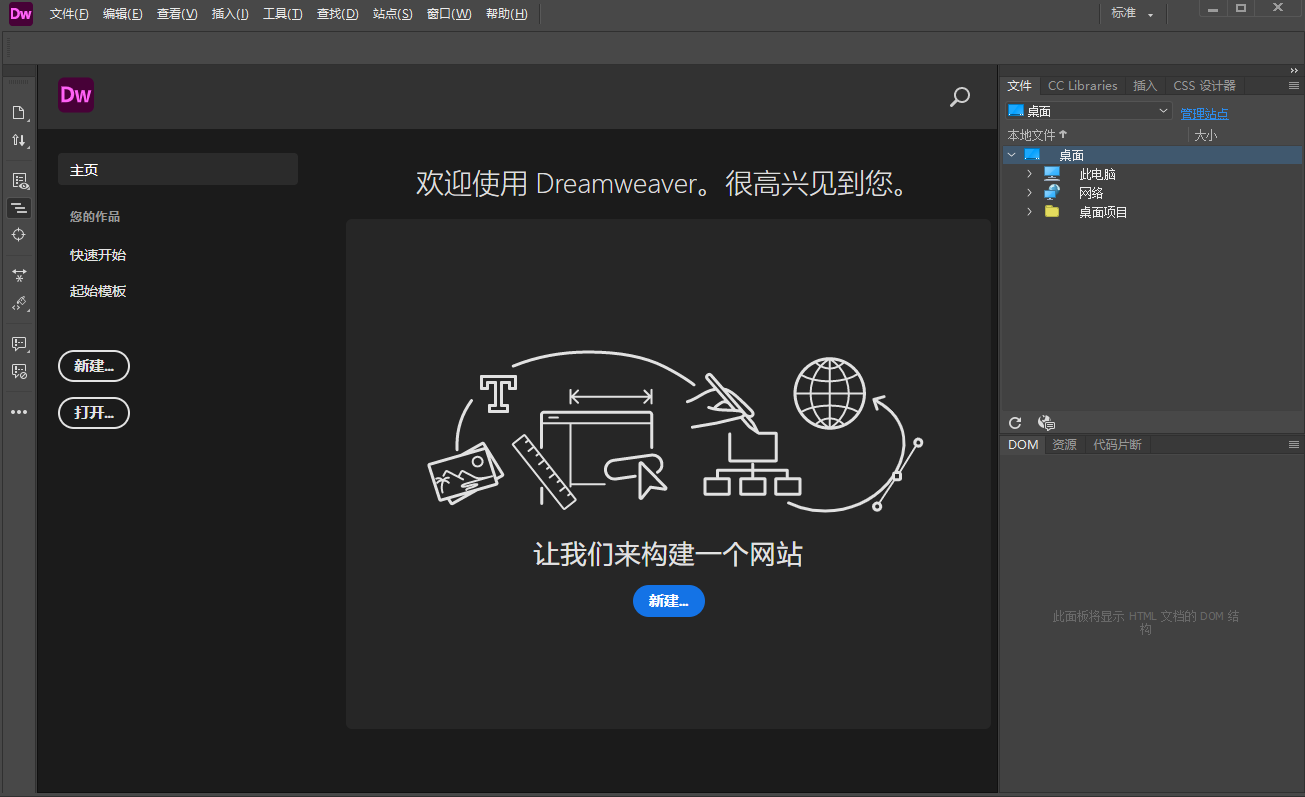Click the Remove Comment icon

click(x=19, y=371)
